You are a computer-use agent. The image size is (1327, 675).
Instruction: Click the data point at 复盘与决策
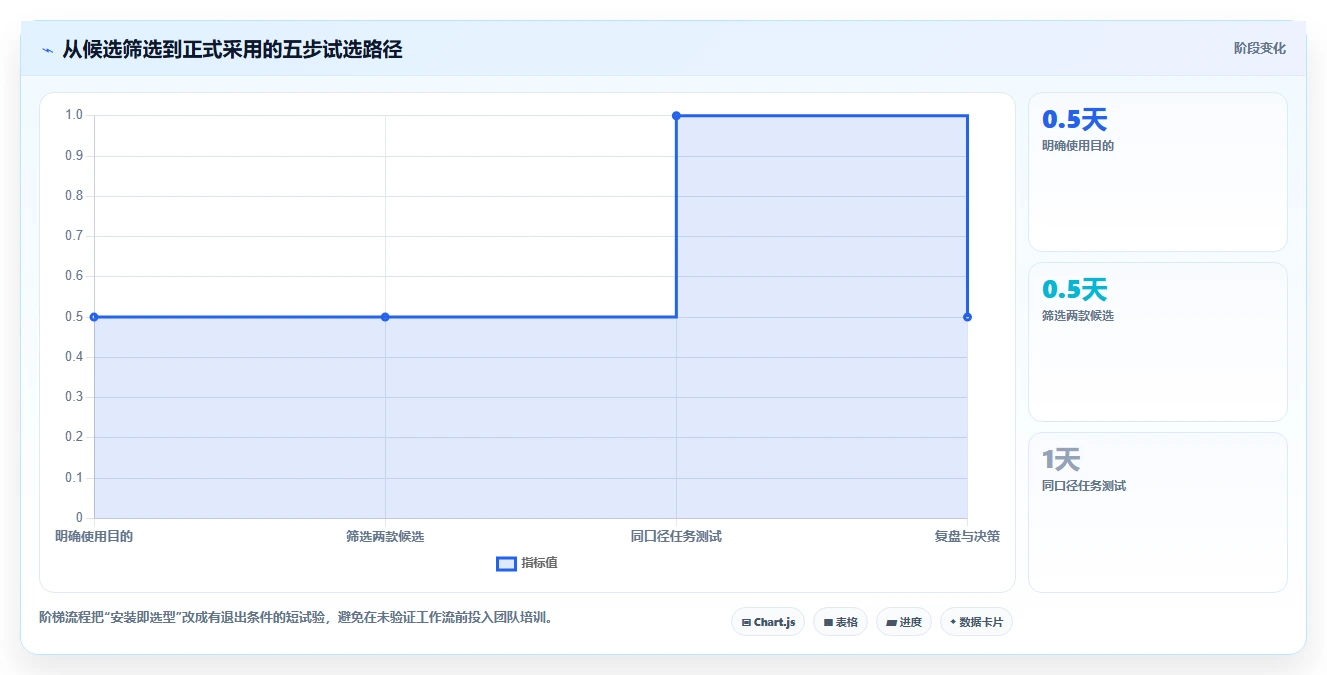967,317
